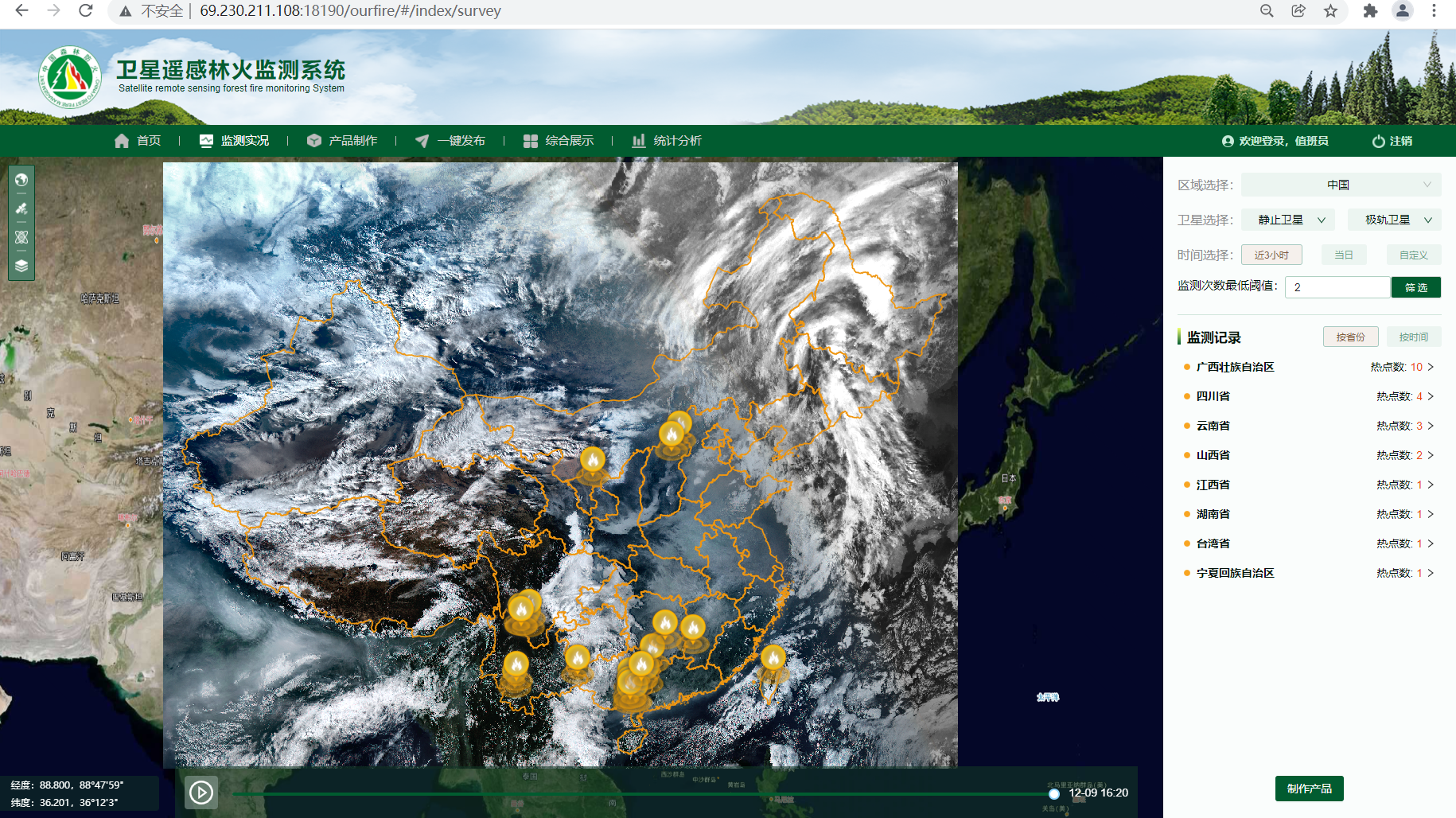Click the 经度 longitude coordinate readout
Screen dimensions: 1456x818
point(67,785)
